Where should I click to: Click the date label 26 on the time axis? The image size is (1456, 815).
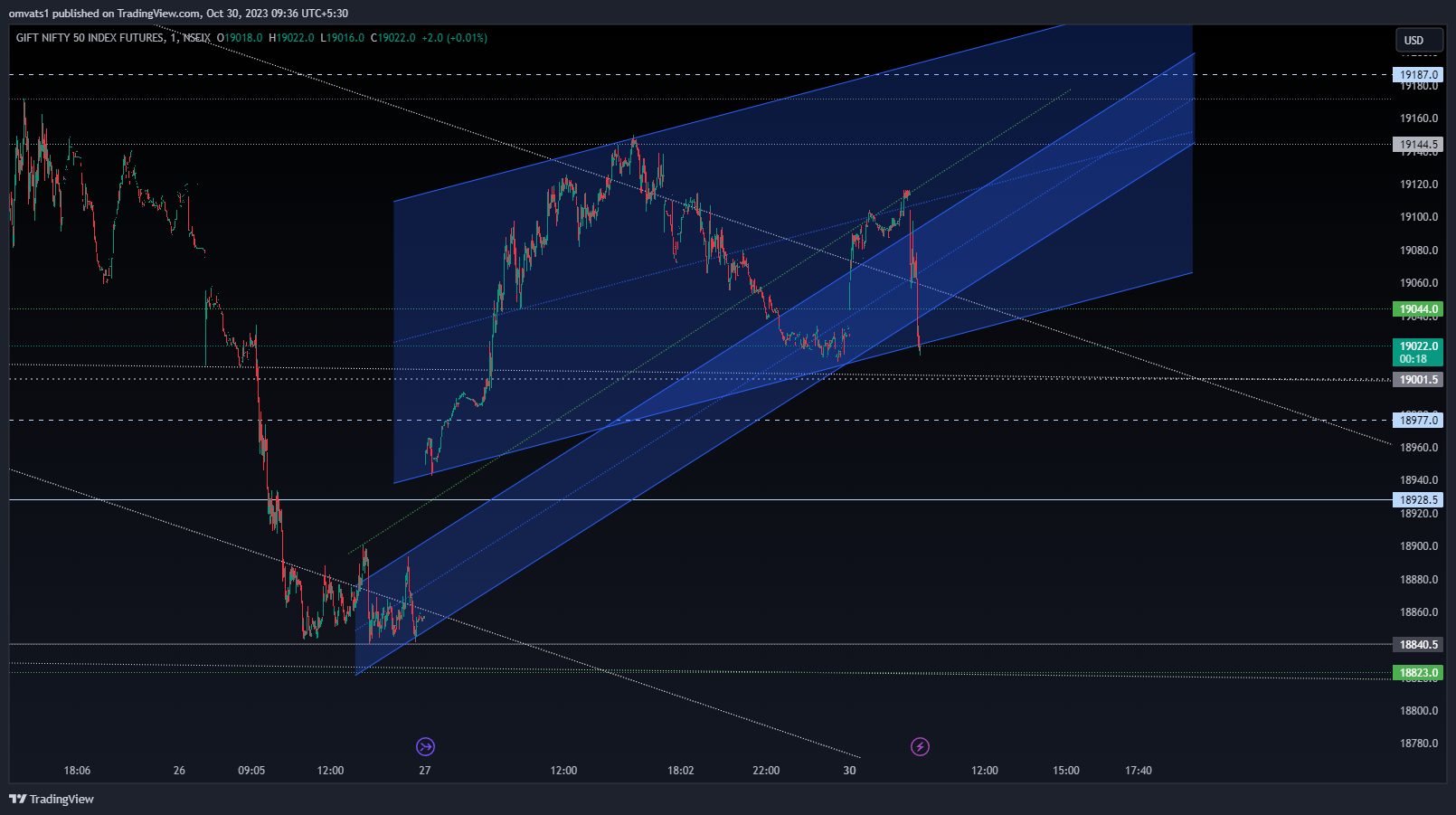pyautogui.click(x=179, y=771)
